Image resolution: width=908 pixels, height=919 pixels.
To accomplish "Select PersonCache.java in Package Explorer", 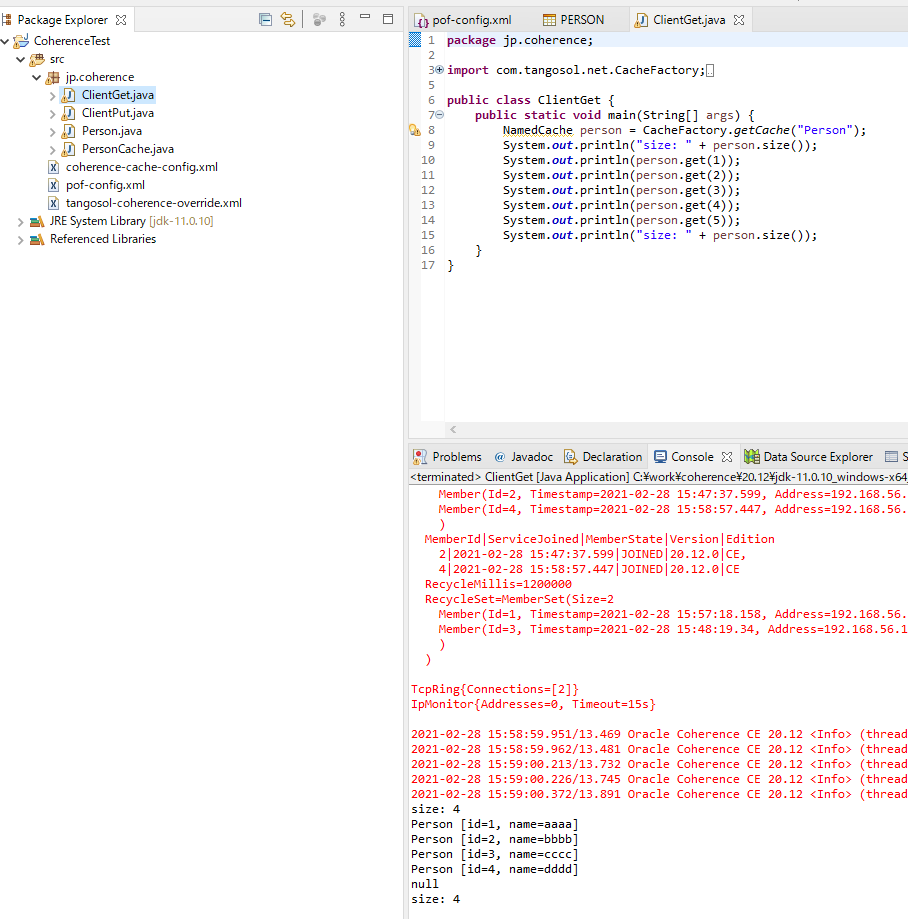I will pos(127,149).
